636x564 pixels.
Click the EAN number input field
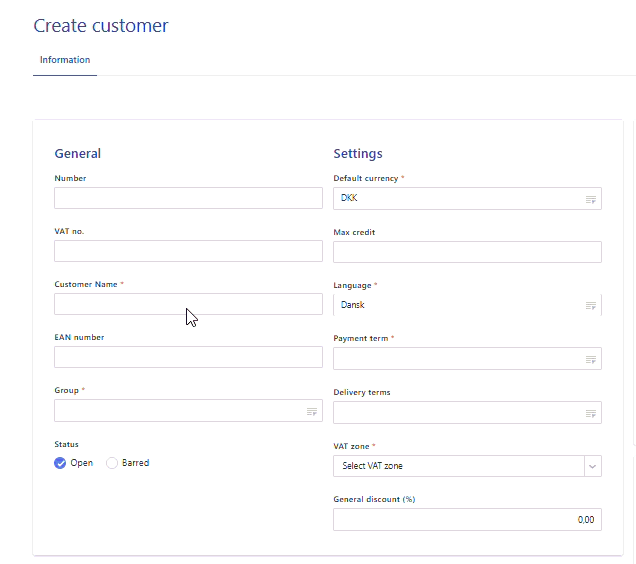[x=188, y=357]
